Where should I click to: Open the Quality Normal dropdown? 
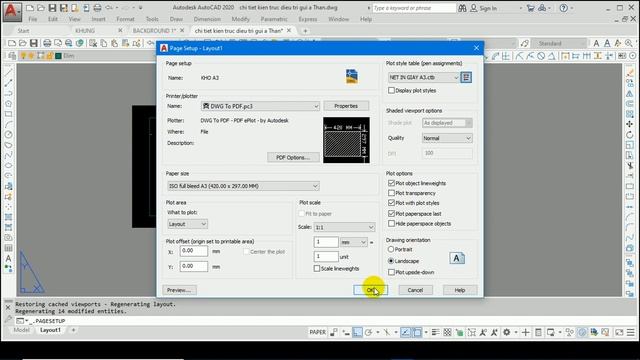tap(447, 138)
